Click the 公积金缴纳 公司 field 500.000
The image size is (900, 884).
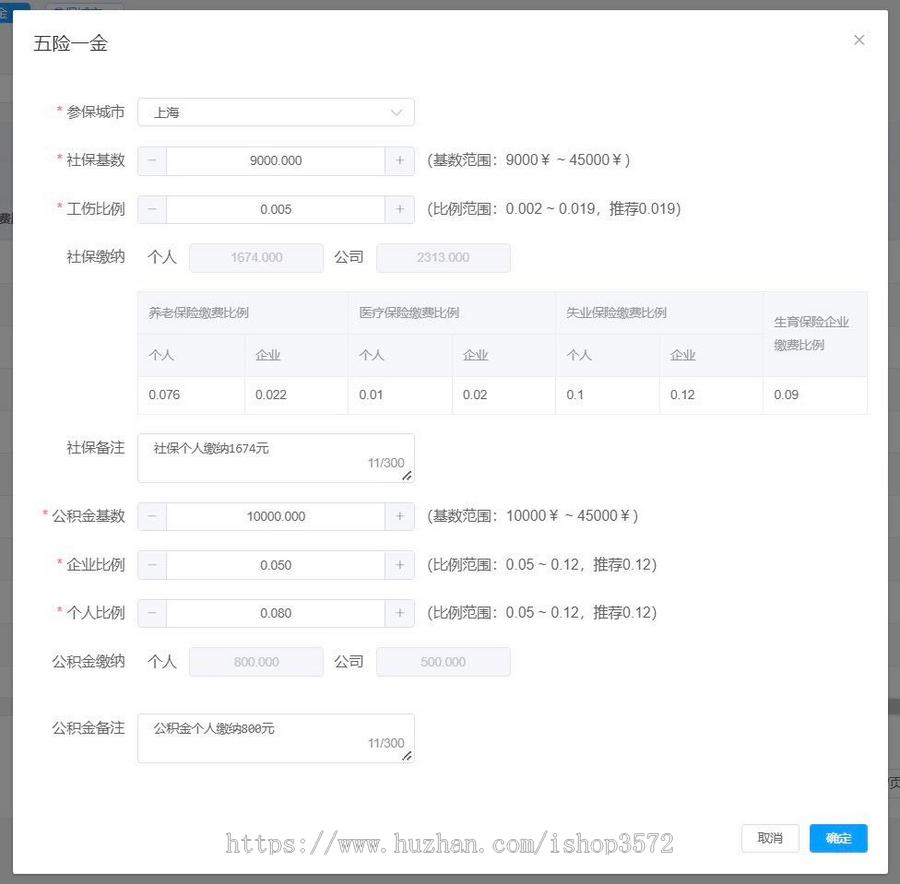(443, 662)
